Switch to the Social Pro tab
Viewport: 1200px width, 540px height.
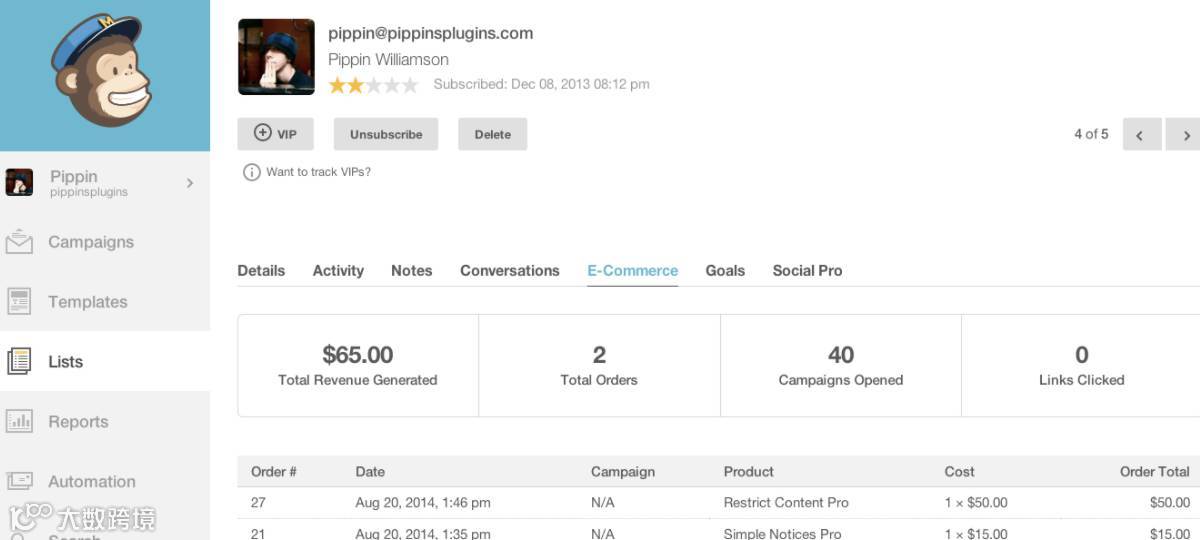coord(808,271)
